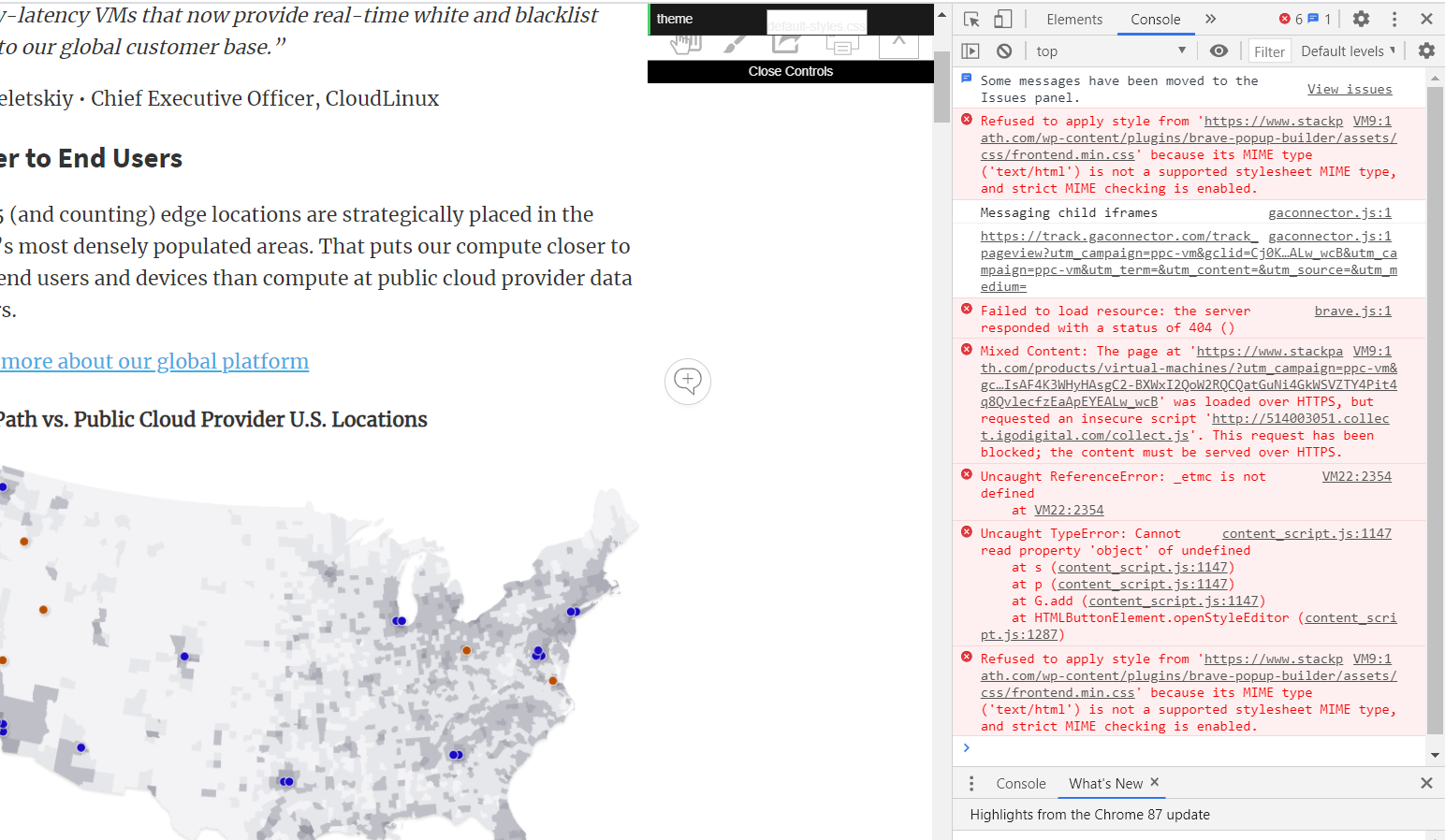Close the DevTools panel
Image resolution: width=1445 pixels, height=840 pixels.
(x=1426, y=19)
